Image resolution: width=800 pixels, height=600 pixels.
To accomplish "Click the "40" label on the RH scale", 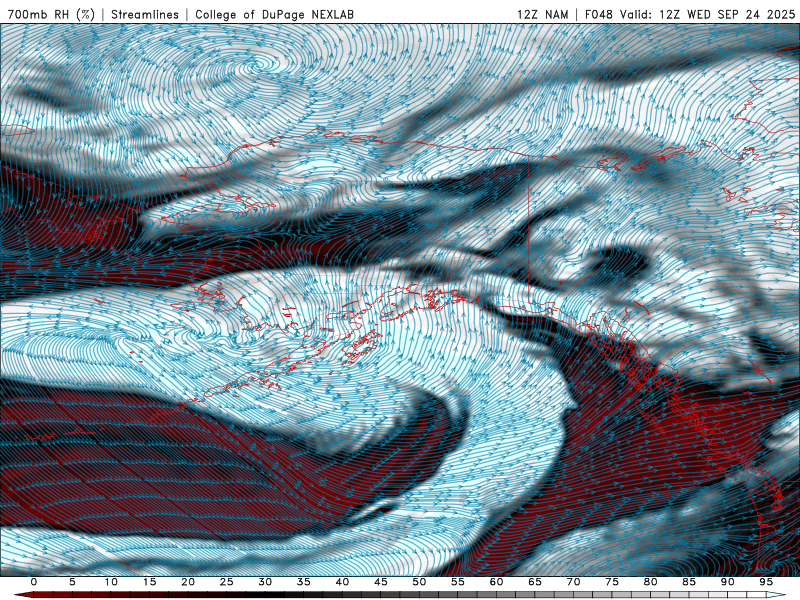I will coord(342,582).
